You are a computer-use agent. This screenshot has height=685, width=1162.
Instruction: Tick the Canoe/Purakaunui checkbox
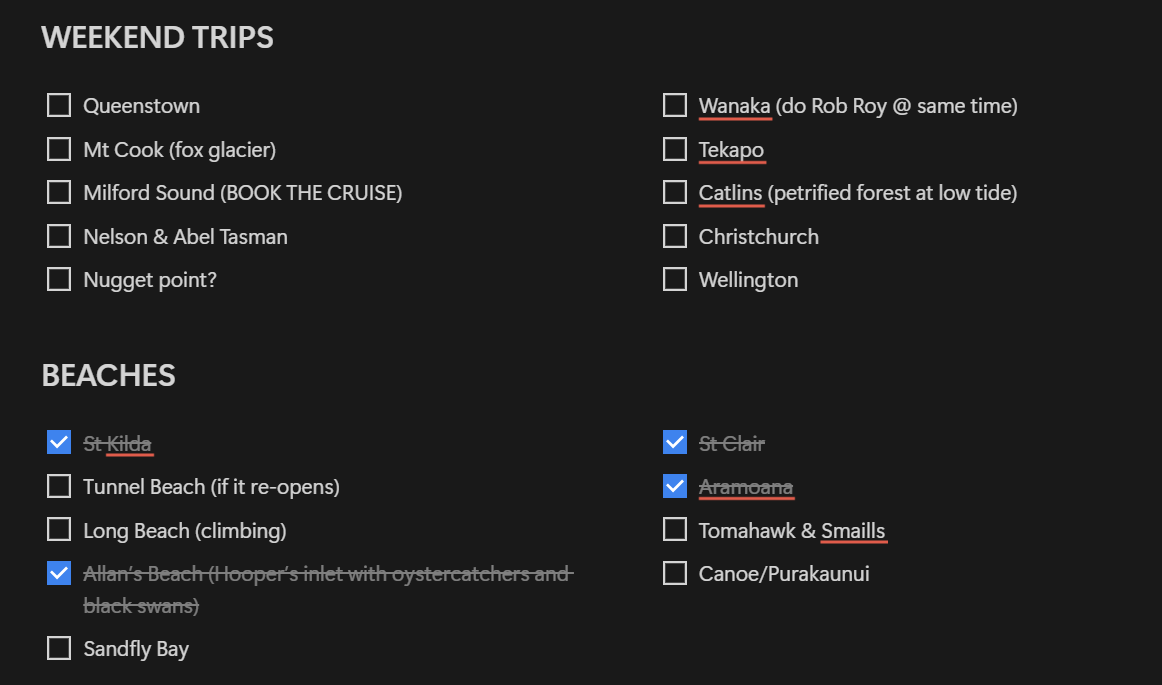(x=675, y=573)
